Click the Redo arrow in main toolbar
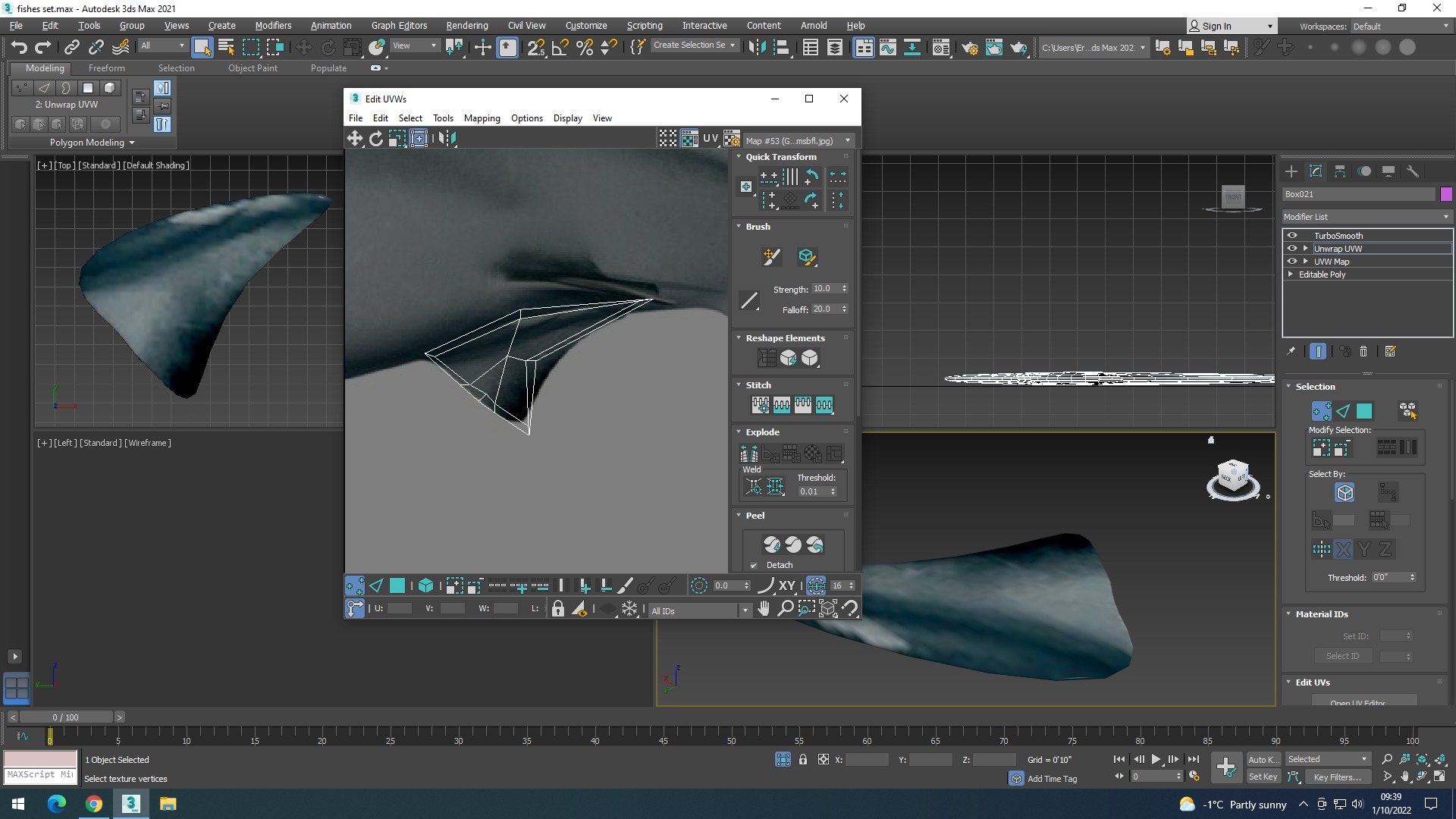1456x819 pixels. 43,48
